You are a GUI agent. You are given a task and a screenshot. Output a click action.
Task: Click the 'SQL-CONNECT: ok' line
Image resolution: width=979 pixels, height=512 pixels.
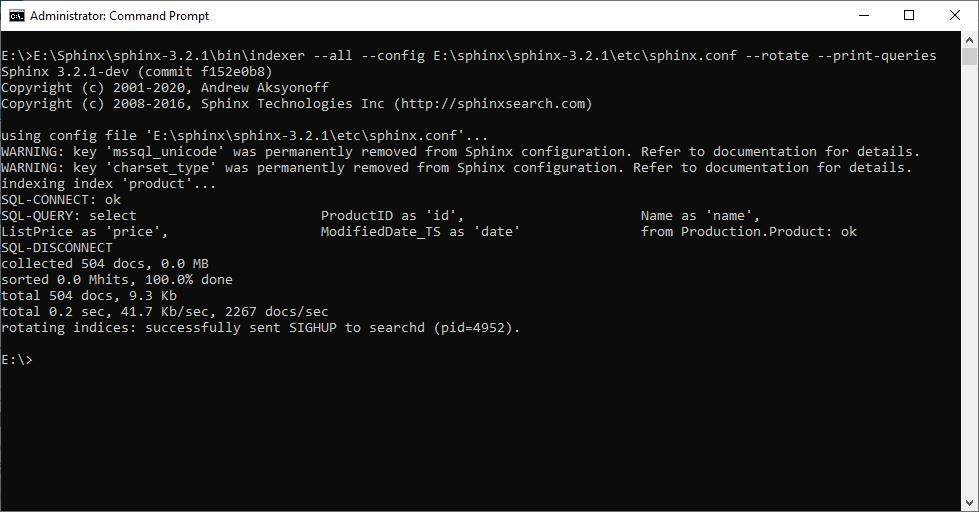[61, 200]
